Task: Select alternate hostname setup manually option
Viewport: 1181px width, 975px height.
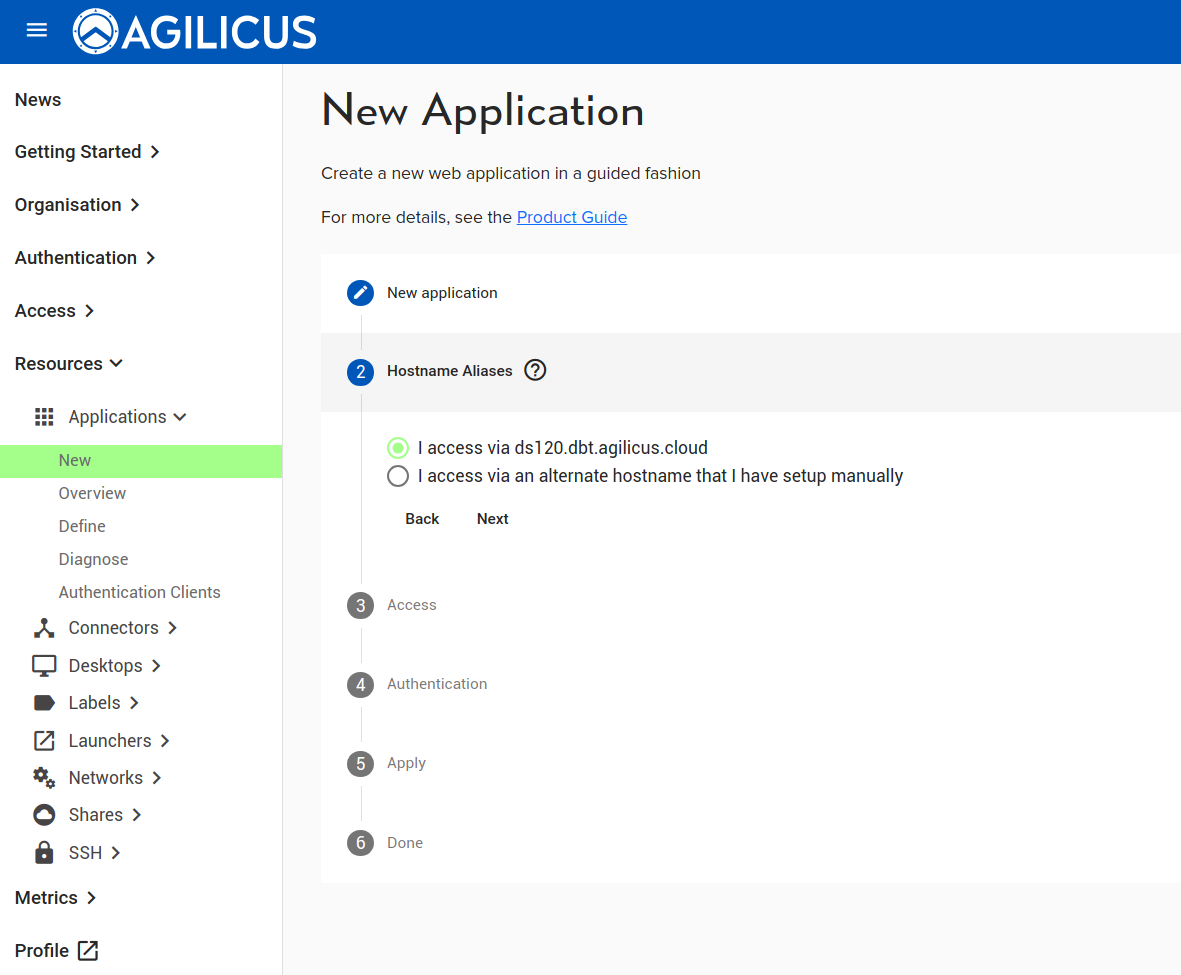Action: click(x=398, y=476)
